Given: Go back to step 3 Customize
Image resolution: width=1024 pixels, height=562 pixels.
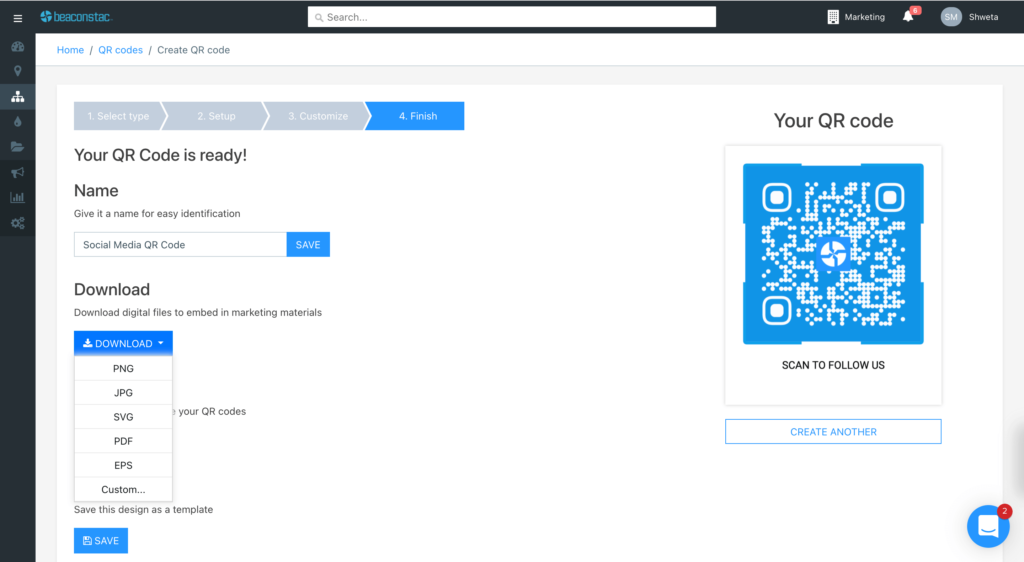Looking at the screenshot, I should pos(318,116).
